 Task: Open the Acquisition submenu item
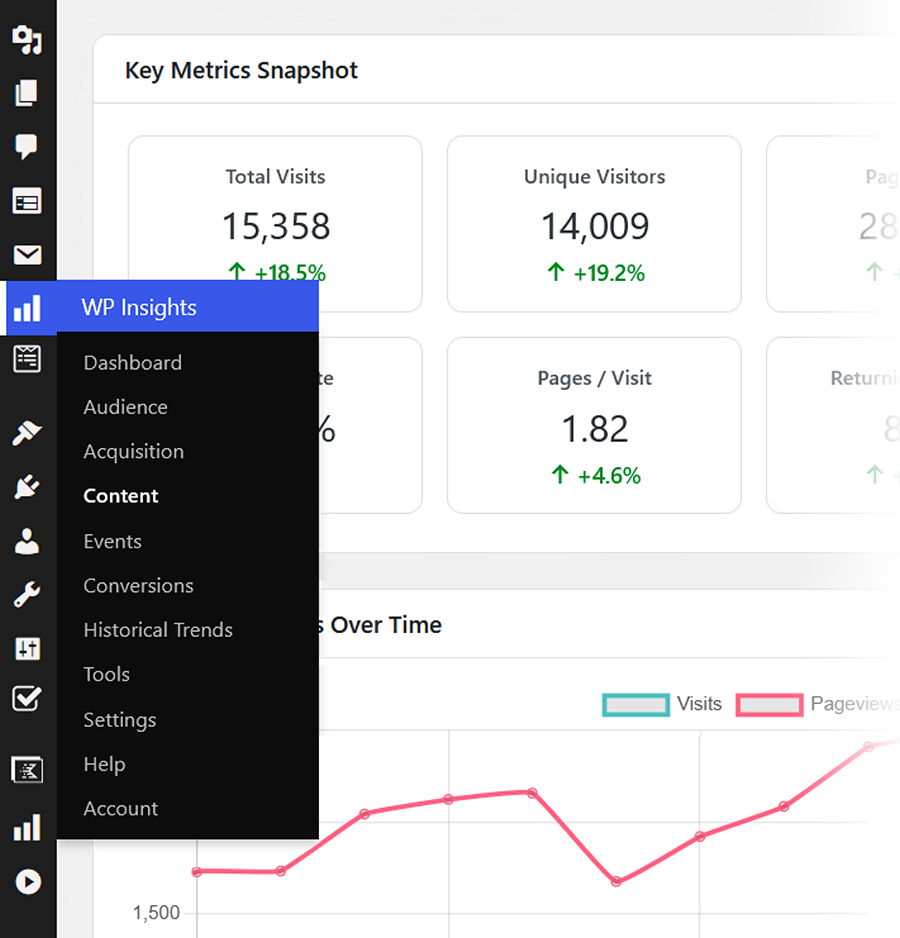pos(133,452)
